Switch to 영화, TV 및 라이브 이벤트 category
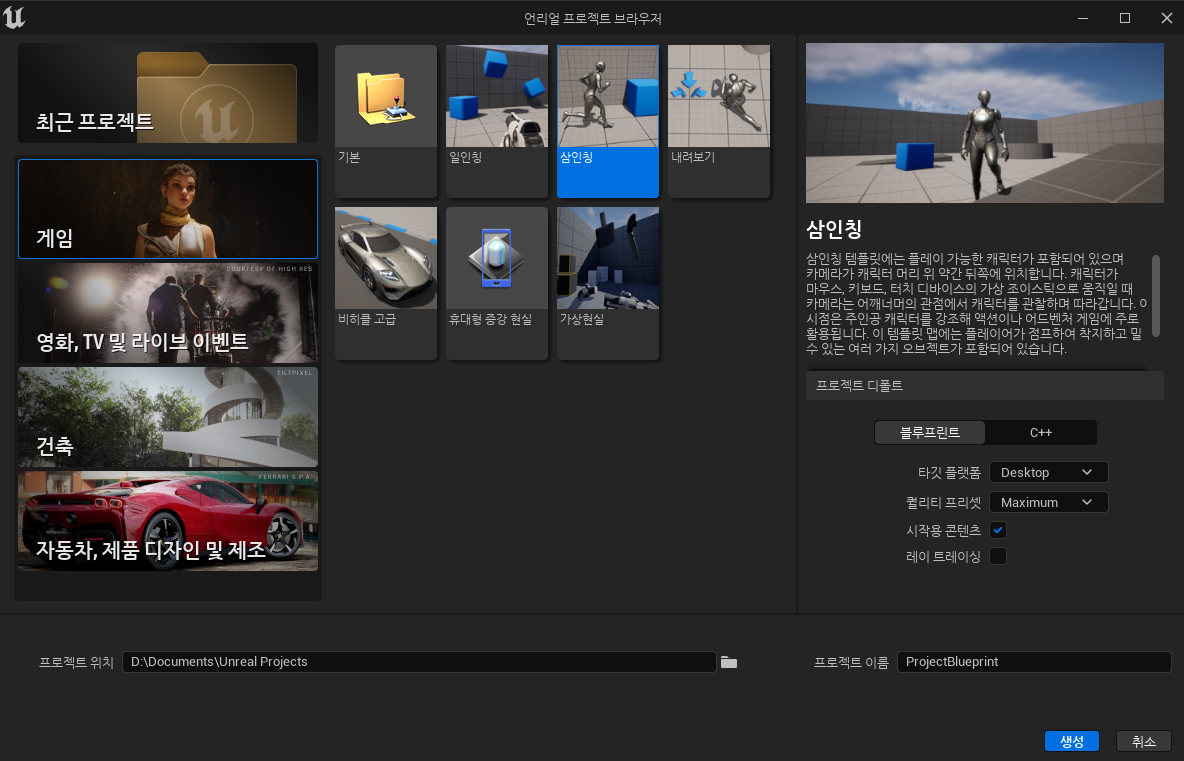Viewport: 1184px width, 761px height. click(168, 313)
